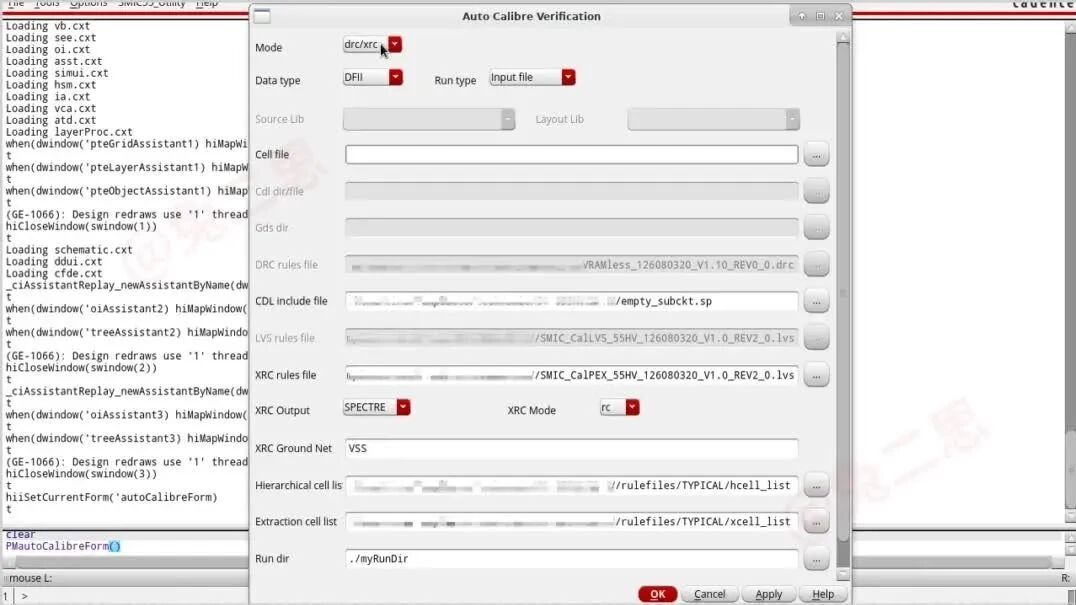This screenshot has height=605, width=1076.
Task: Click "hiiSetCurrentForm('autoCalibreForm)" log line
Action: [112, 497]
